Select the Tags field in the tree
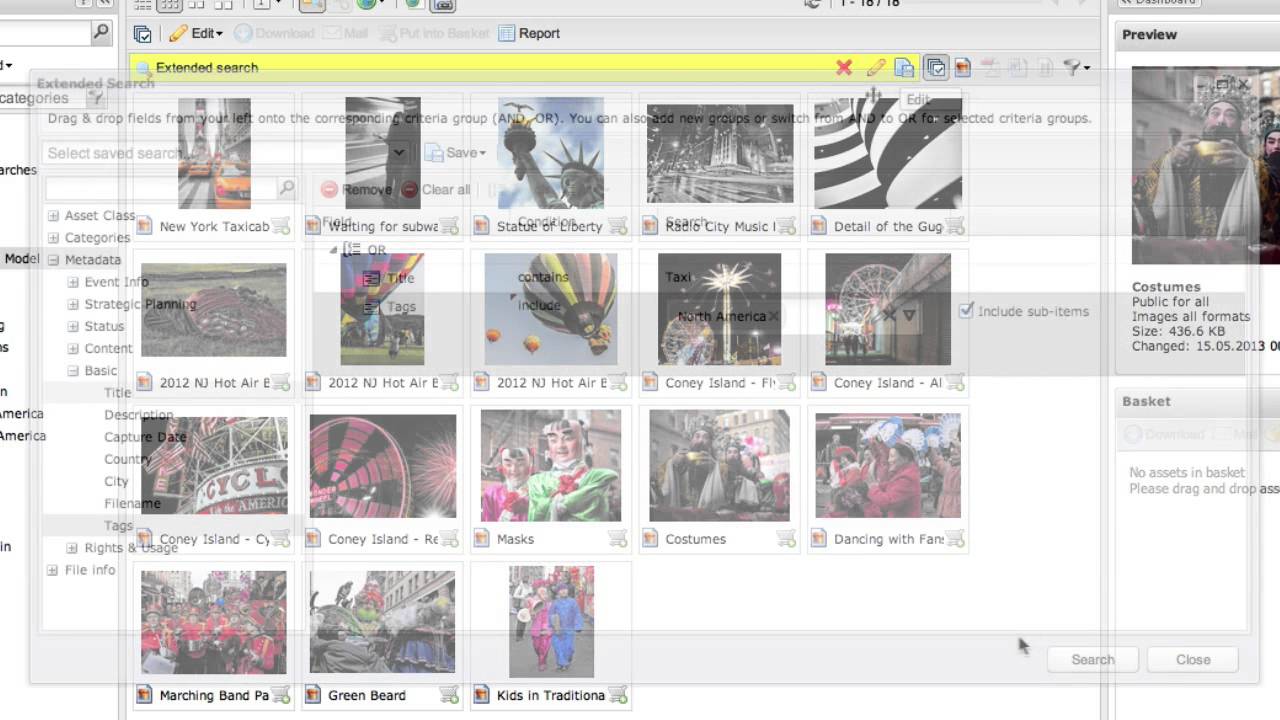1280x720 pixels. [x=118, y=525]
